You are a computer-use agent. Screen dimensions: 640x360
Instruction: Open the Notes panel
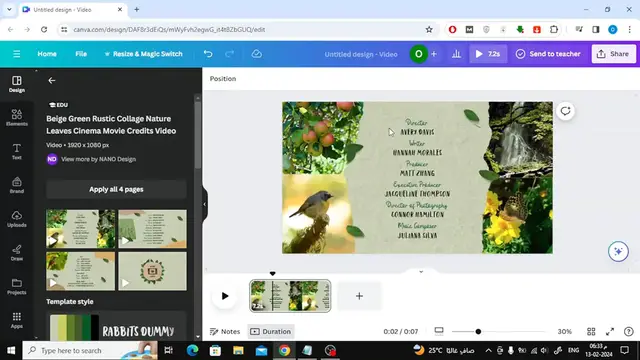[225, 331]
